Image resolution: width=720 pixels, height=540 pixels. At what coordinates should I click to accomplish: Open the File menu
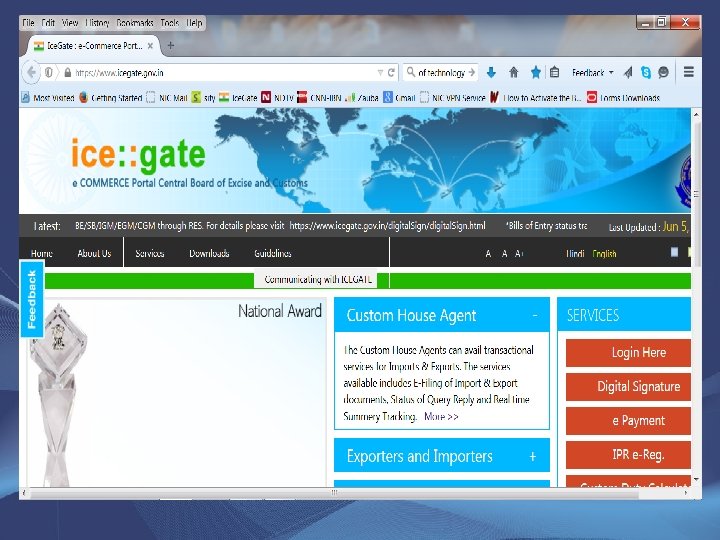click(28, 22)
